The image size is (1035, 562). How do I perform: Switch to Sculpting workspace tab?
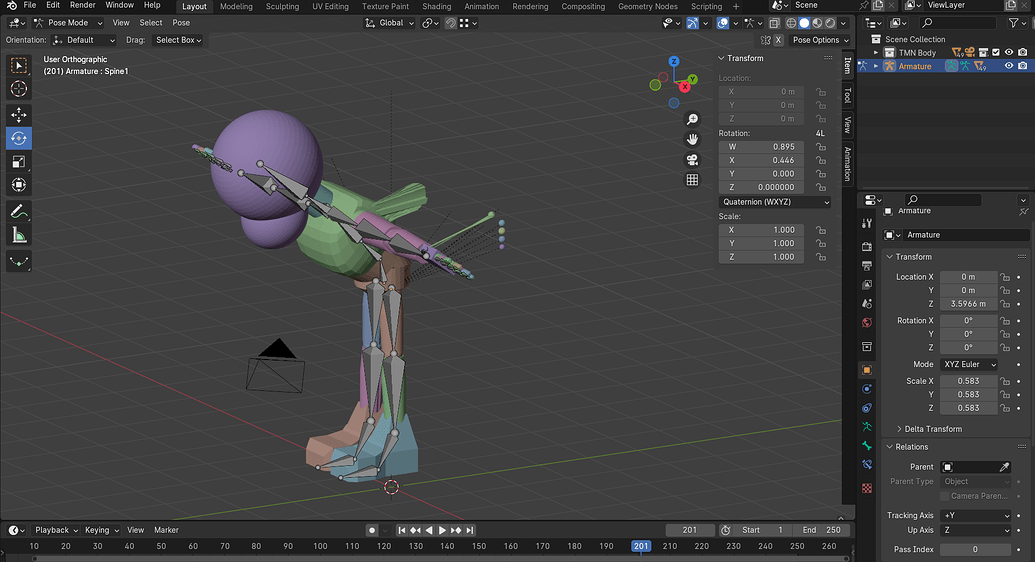coord(282,7)
